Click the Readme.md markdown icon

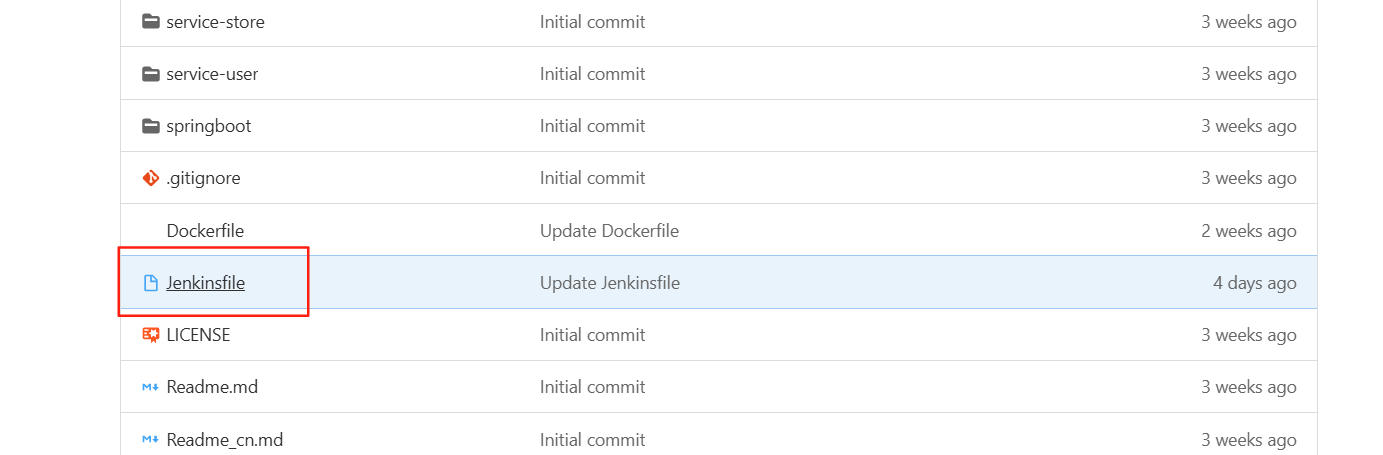click(x=151, y=387)
